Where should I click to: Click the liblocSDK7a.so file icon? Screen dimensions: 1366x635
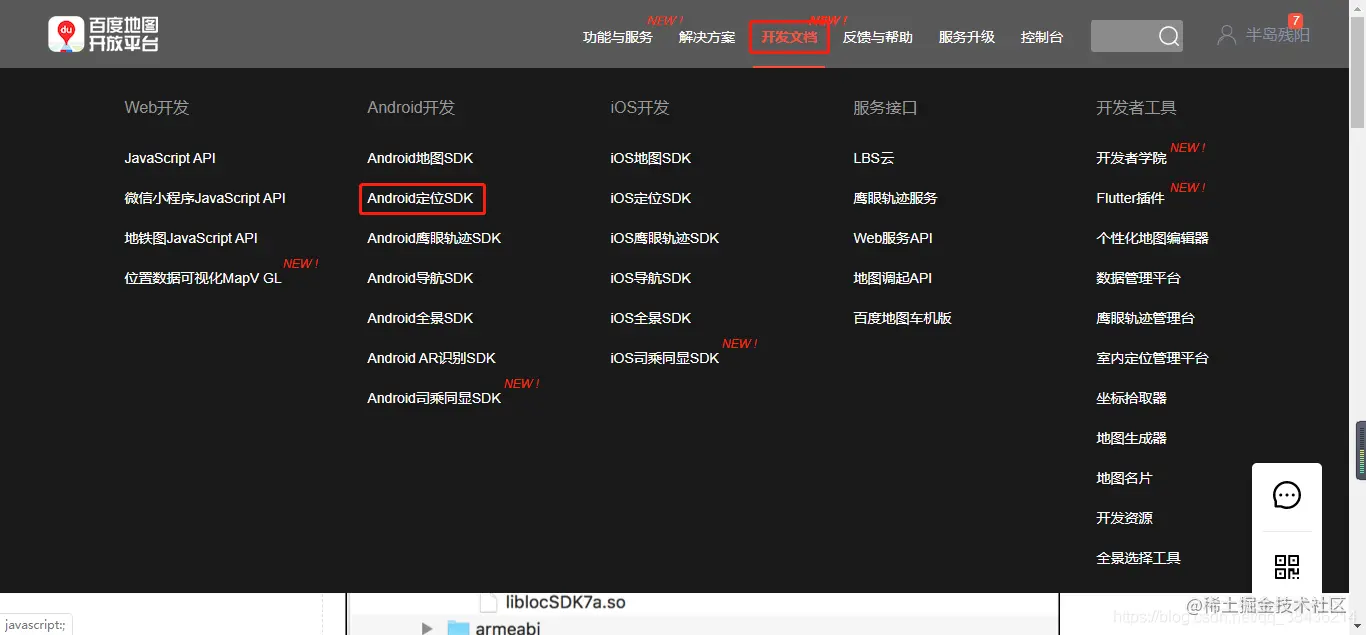(488, 603)
